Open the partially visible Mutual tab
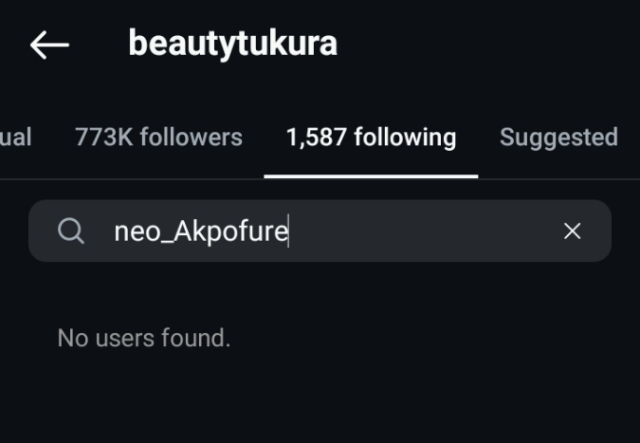Viewport: 640px width, 443px height. click(x=15, y=137)
